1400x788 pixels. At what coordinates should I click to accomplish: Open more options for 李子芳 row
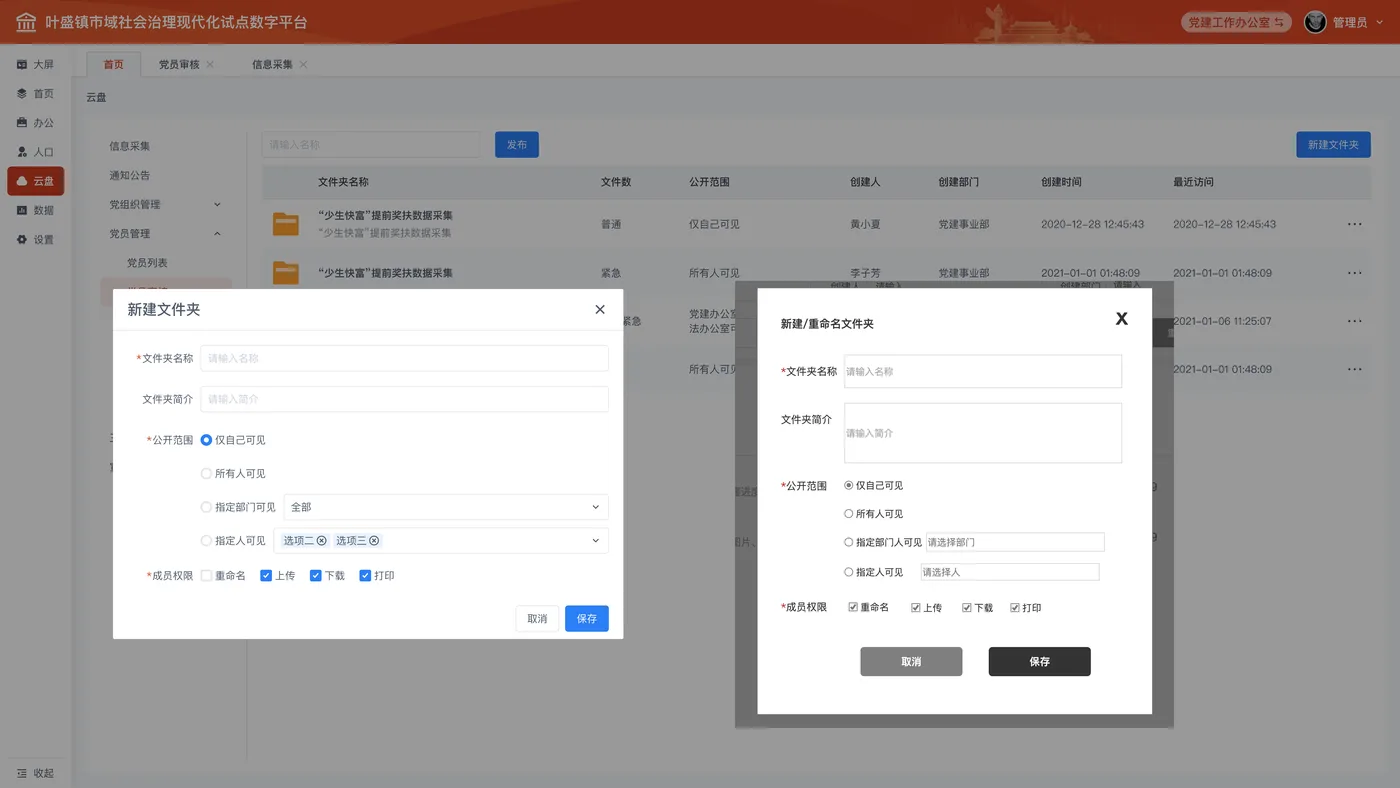click(1354, 273)
